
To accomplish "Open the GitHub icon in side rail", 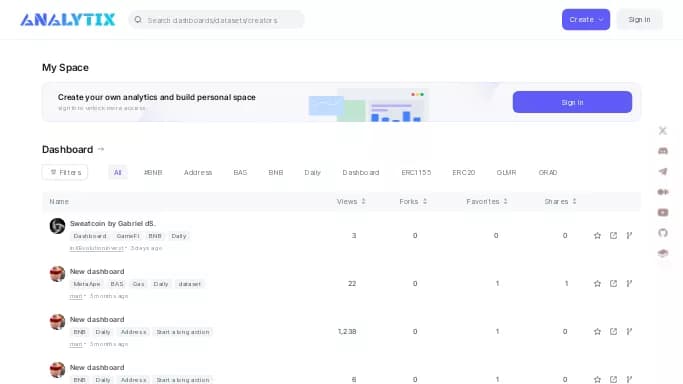I will coord(663,232).
